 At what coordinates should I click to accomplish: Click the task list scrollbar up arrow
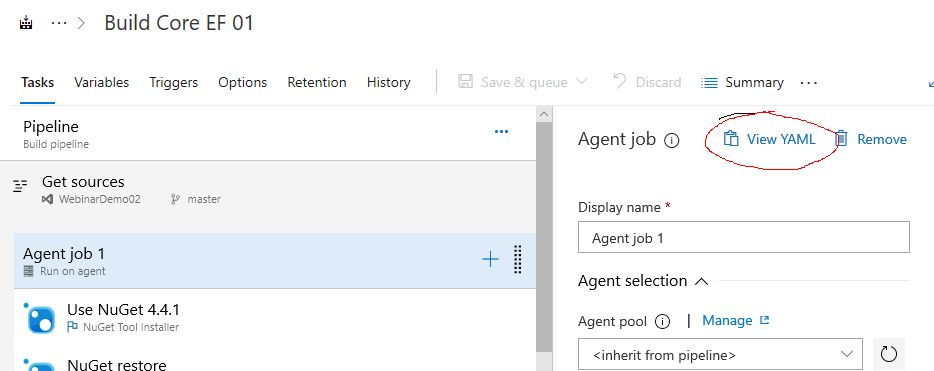(544, 114)
